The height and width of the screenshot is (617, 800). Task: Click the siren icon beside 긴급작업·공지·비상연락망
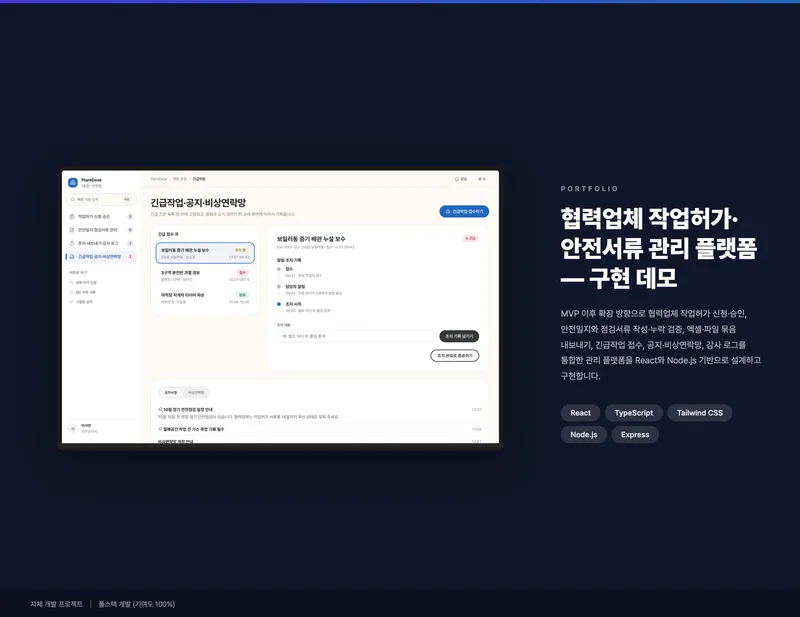tap(72, 256)
